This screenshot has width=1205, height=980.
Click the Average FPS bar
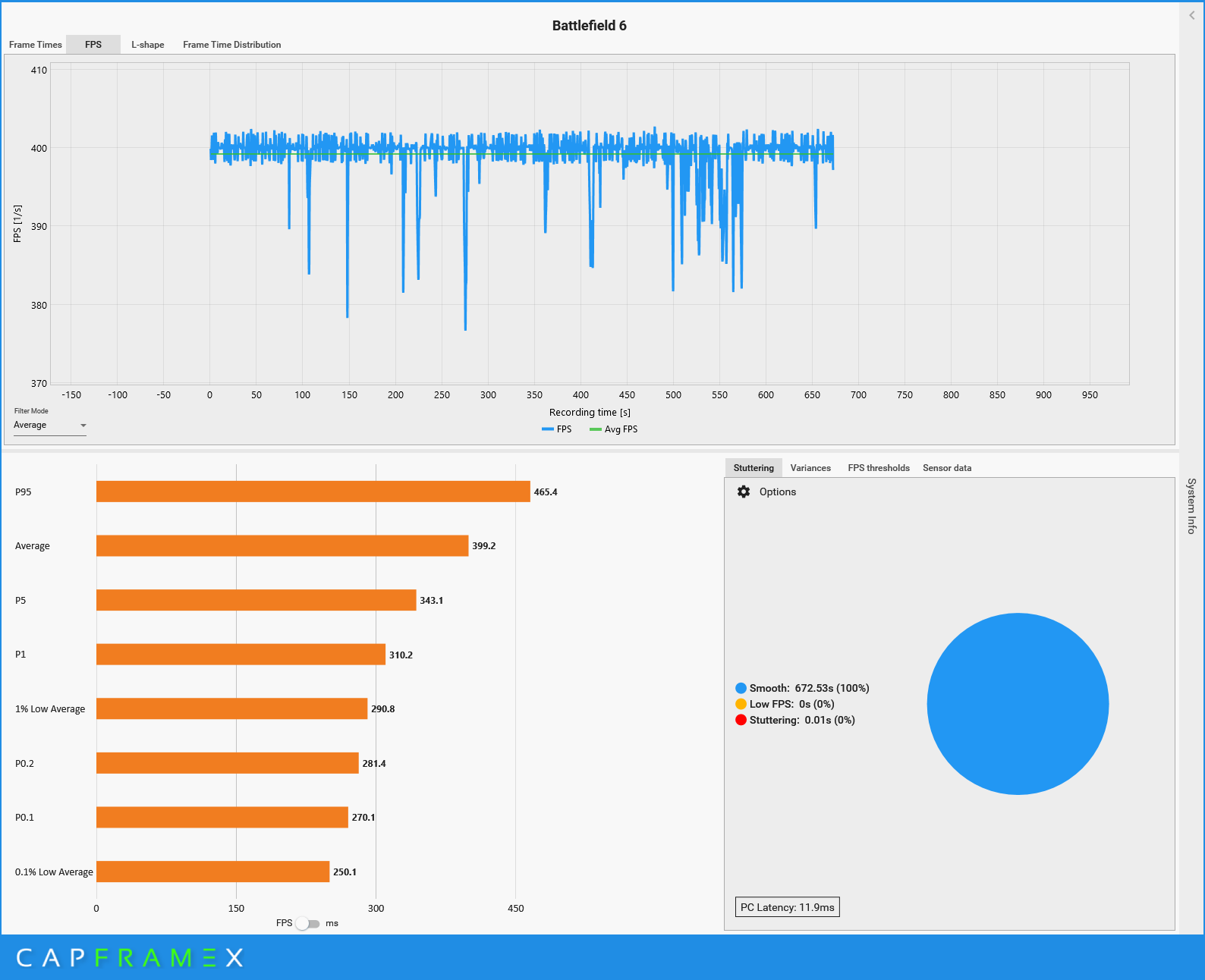282,546
